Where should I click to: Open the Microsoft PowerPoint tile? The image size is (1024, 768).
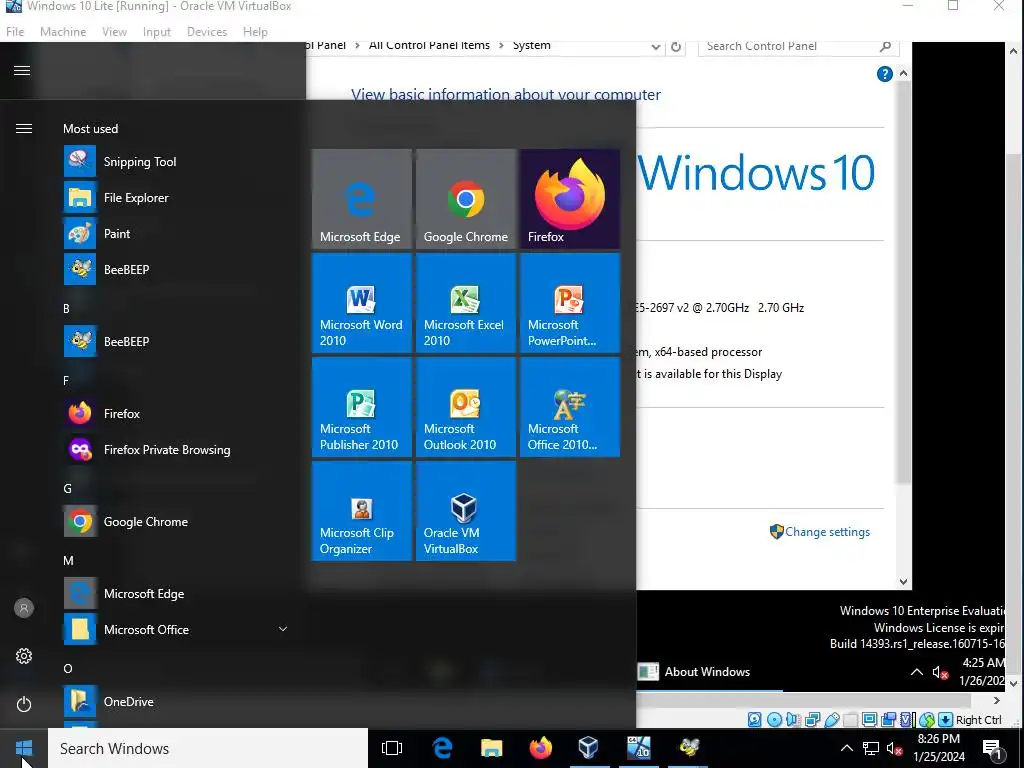coord(569,302)
